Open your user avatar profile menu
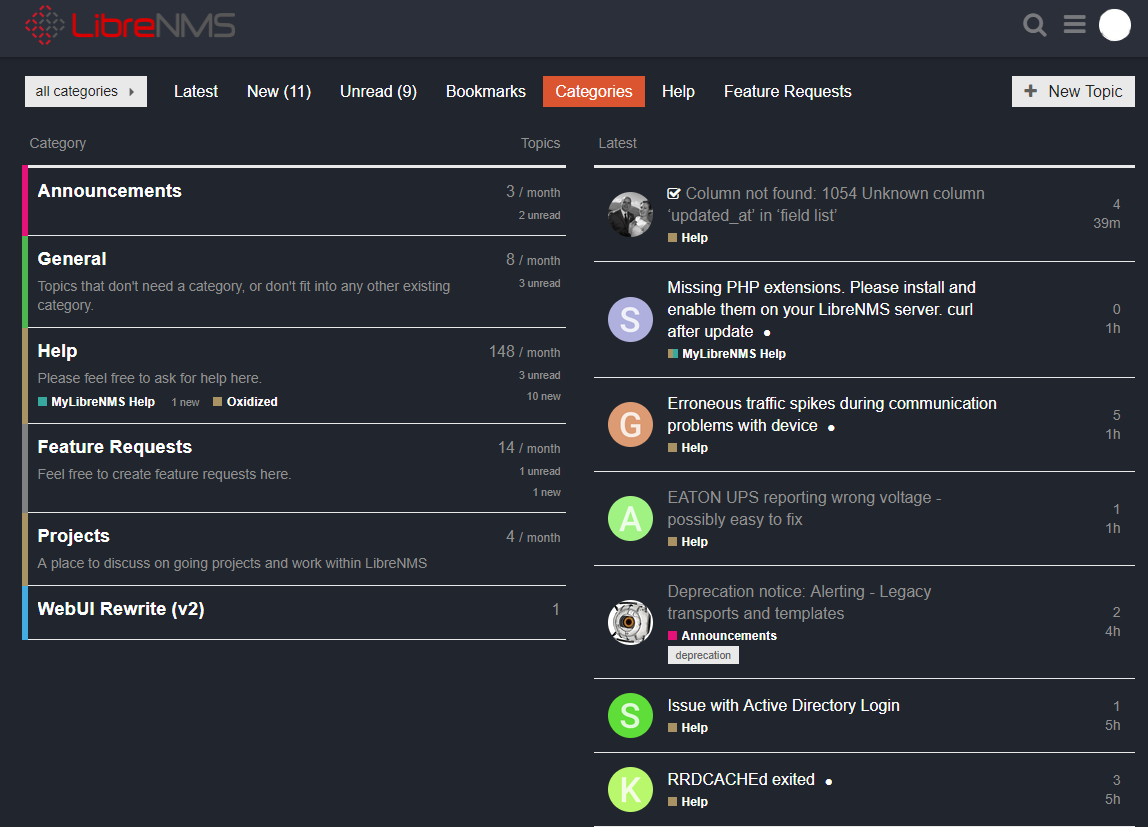Viewport: 1148px width, 827px height. coord(1114,25)
